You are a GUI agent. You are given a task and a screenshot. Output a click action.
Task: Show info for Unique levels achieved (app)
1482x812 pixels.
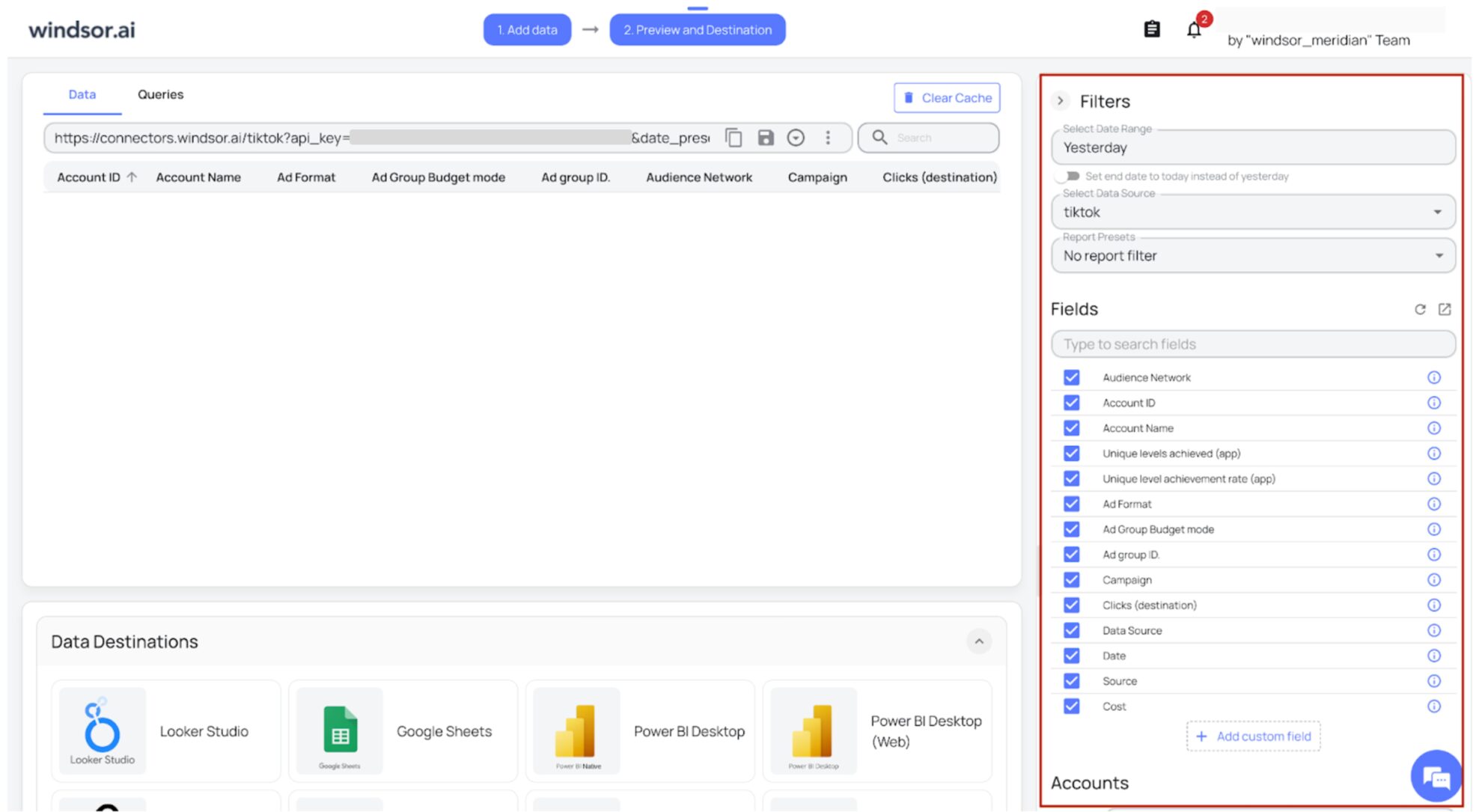pos(1434,454)
